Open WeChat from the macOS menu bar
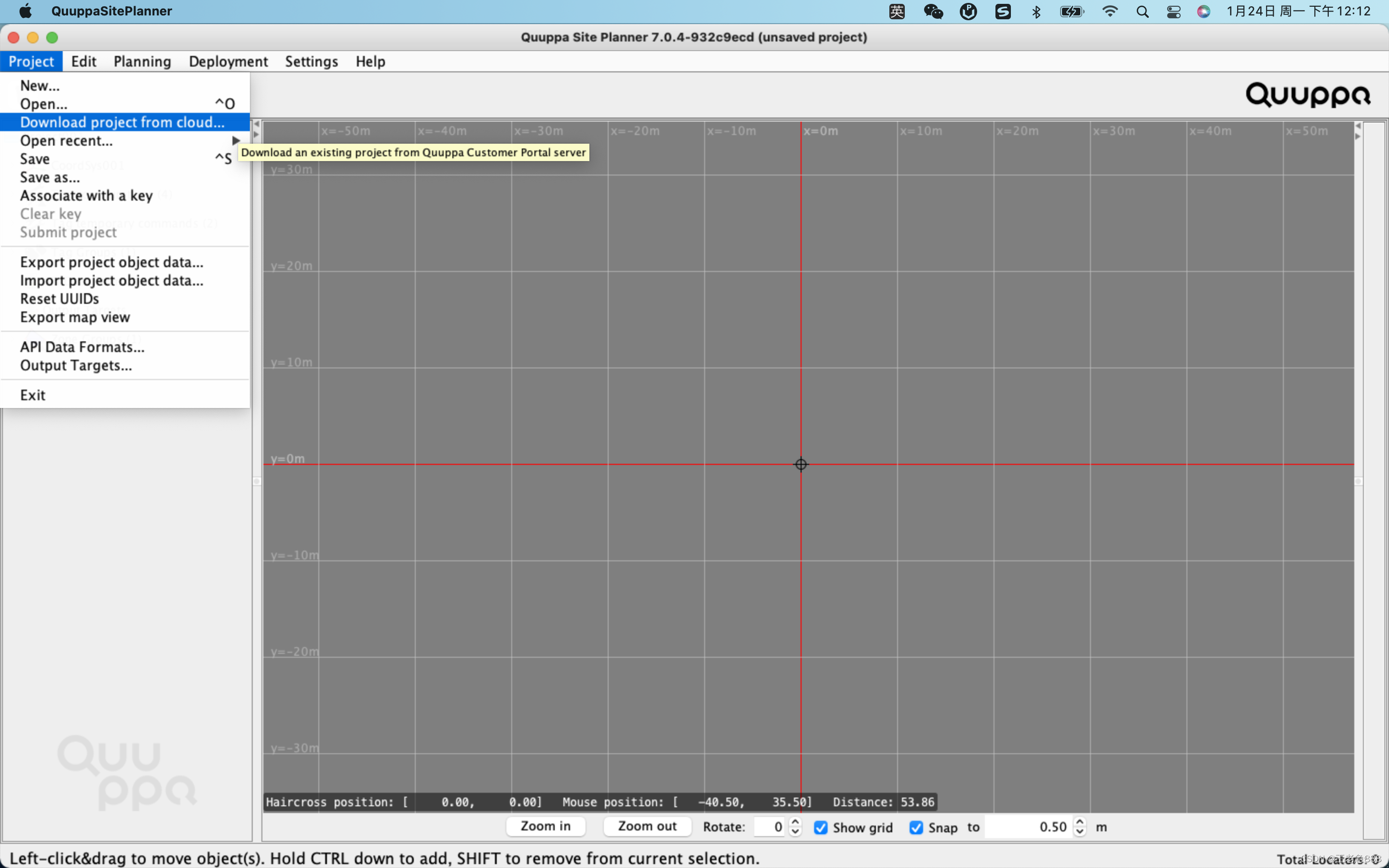The height and width of the screenshot is (868, 1389). [x=933, y=12]
